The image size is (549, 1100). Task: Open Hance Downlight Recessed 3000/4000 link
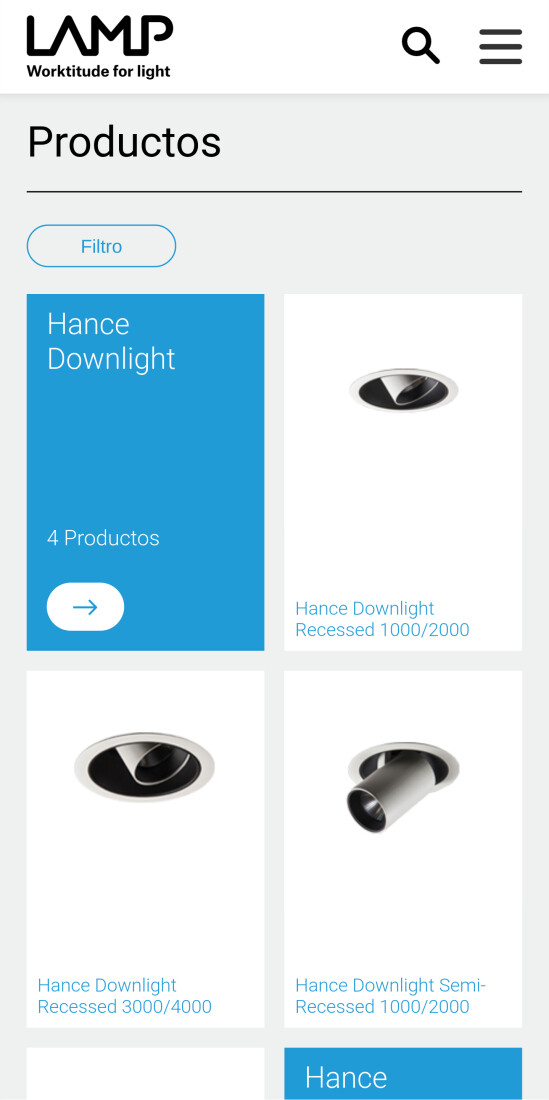coord(125,995)
